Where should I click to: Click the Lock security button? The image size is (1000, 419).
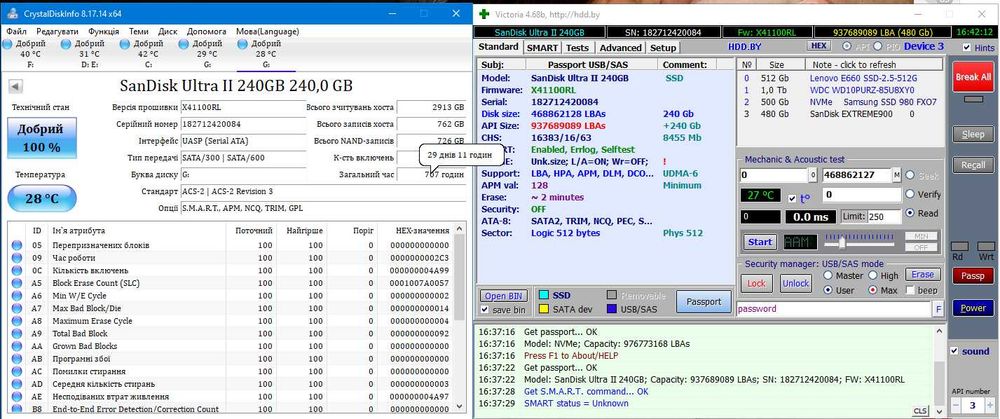pos(756,283)
